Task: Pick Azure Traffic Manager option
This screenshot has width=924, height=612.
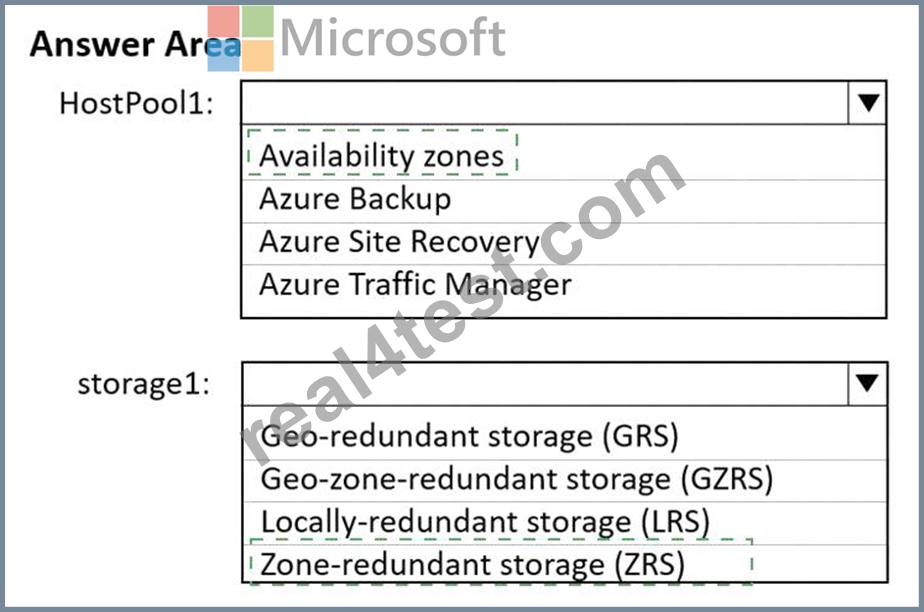Action: (564, 286)
